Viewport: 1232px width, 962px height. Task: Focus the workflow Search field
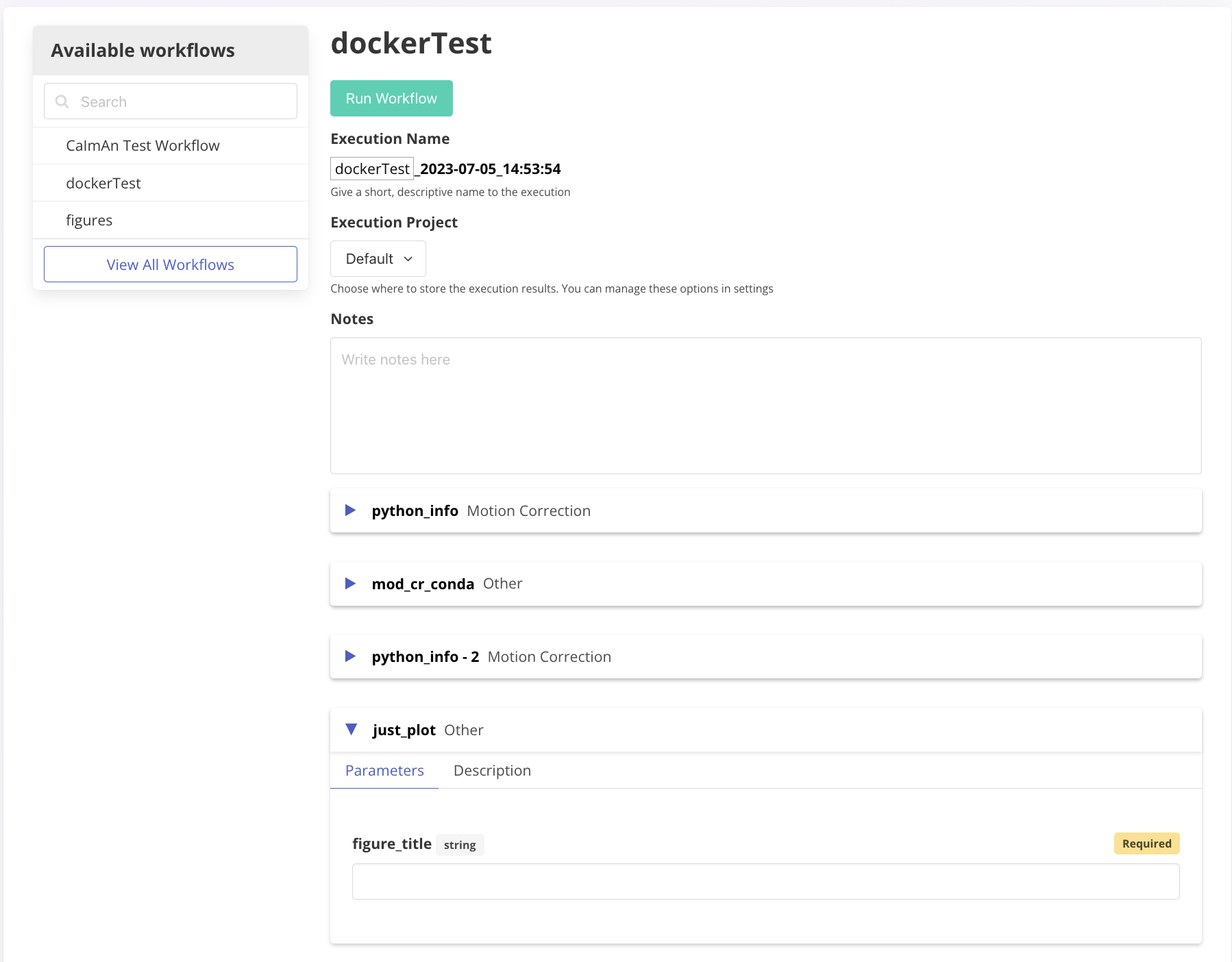click(171, 101)
